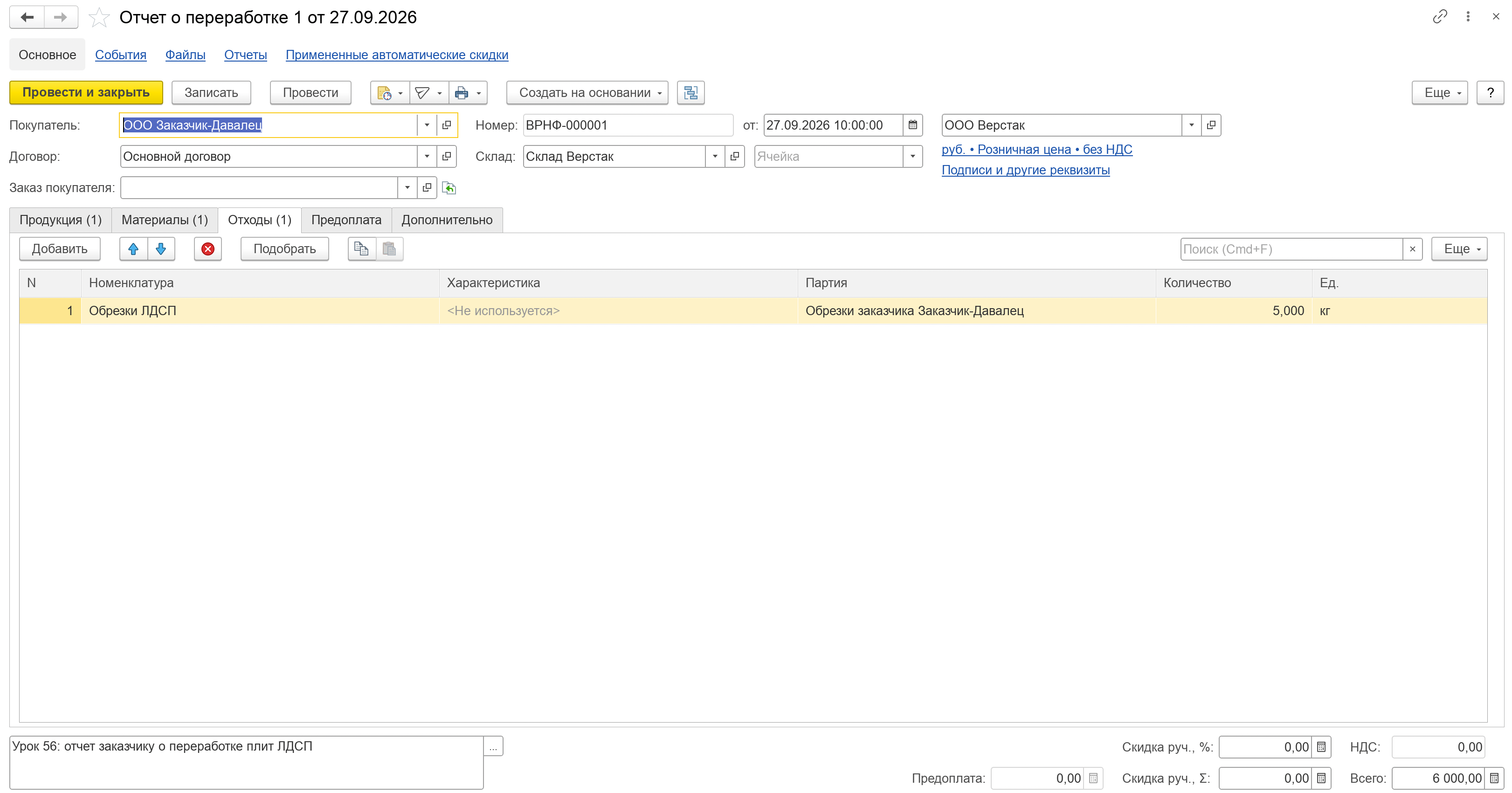The height and width of the screenshot is (793, 1512).
Task: Copy link to document with chain icon
Action: [x=1439, y=17]
